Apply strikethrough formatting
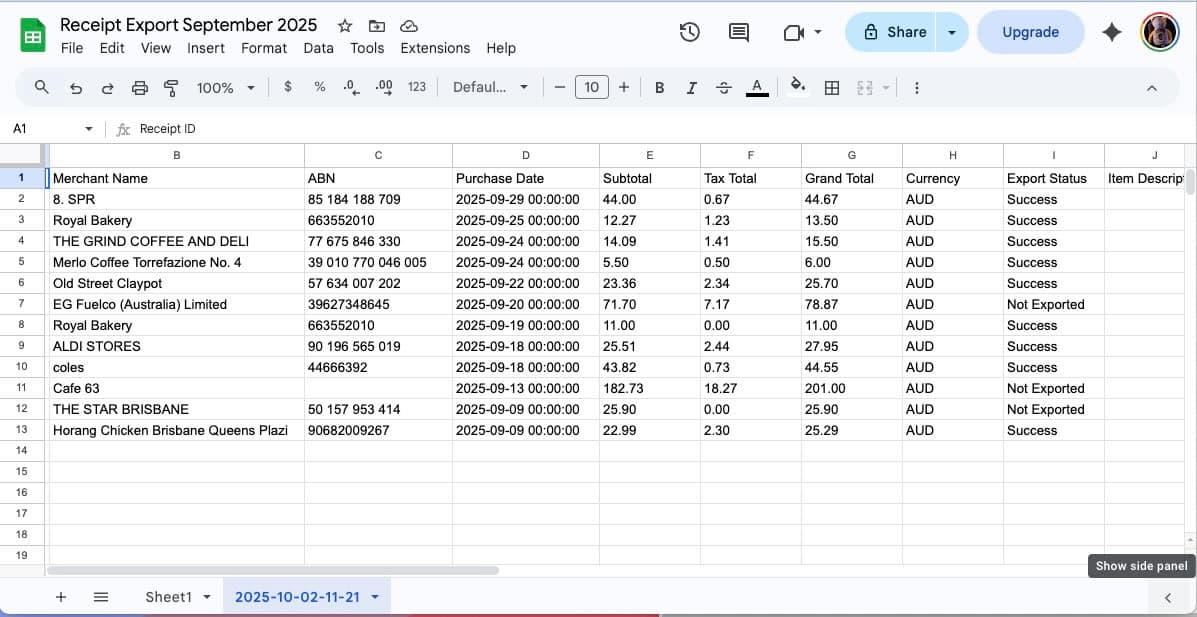The width and height of the screenshot is (1197, 617). (x=723, y=87)
